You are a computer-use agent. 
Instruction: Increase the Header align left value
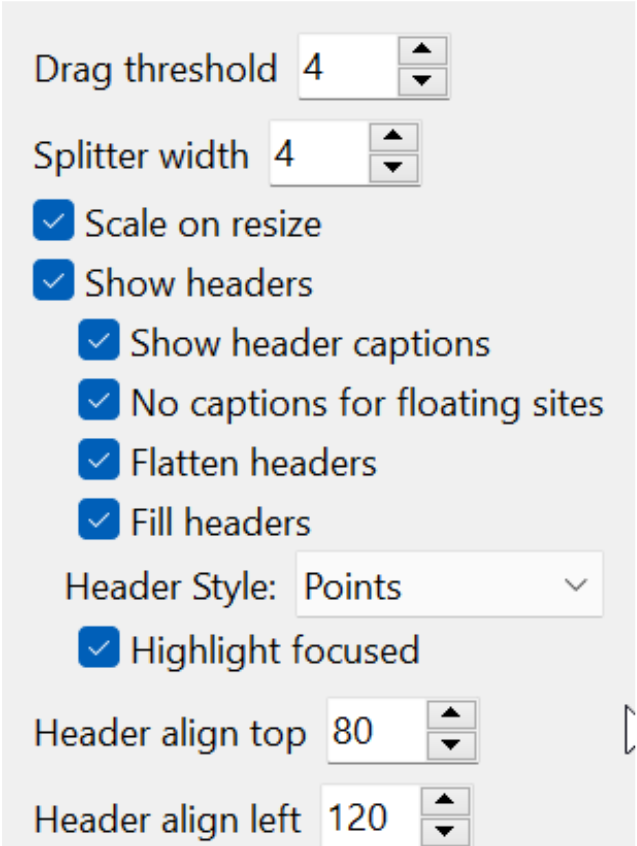450,801
